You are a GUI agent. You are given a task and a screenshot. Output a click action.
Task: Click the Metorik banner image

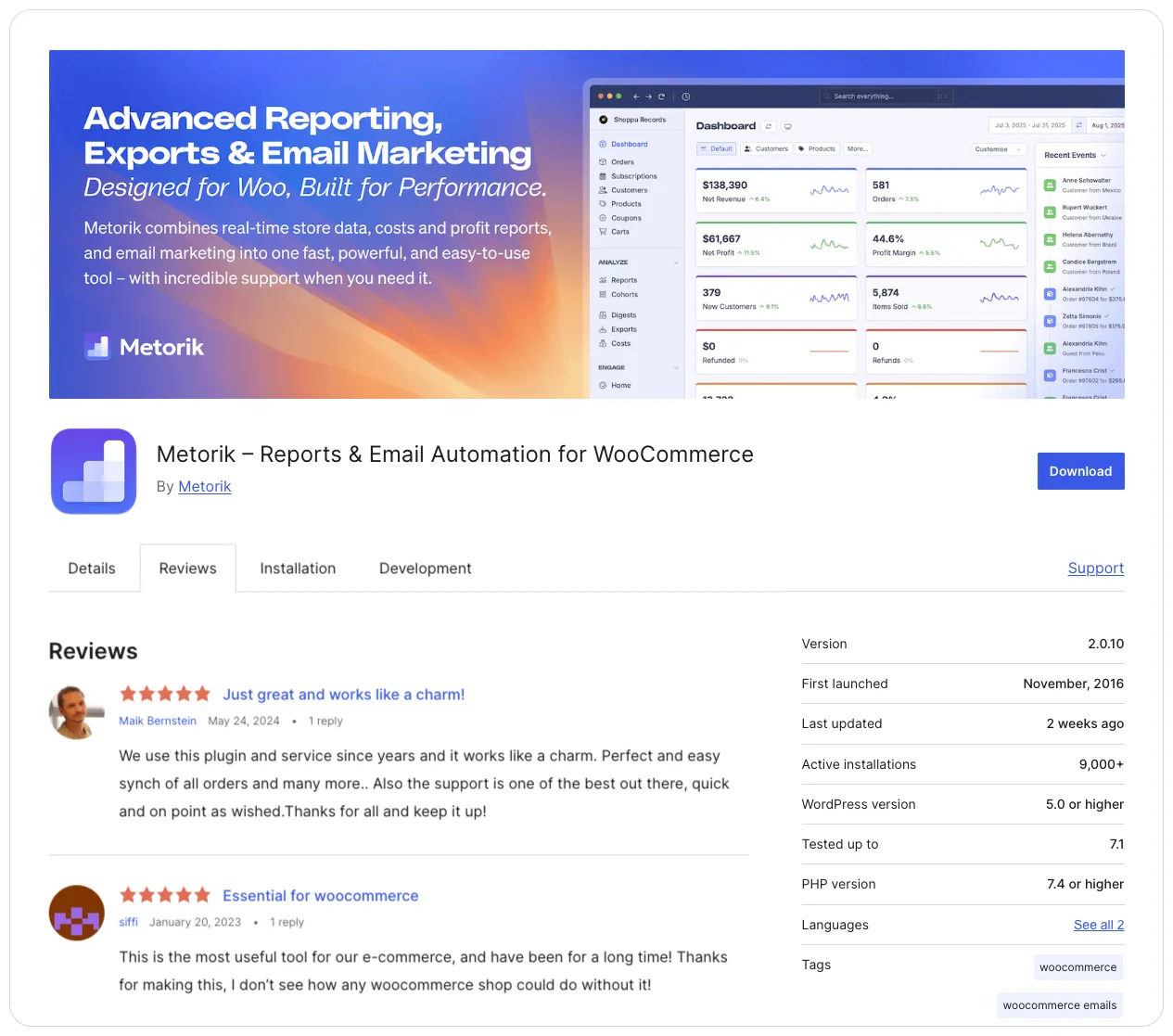click(586, 224)
